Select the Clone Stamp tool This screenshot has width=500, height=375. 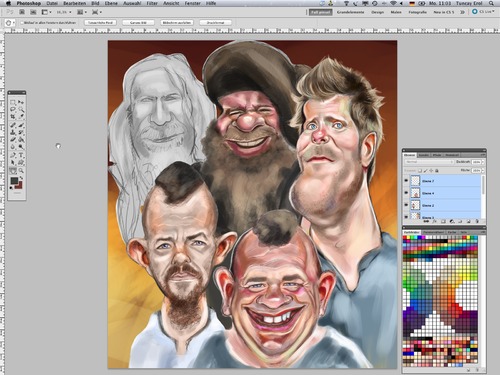[x=13, y=132]
